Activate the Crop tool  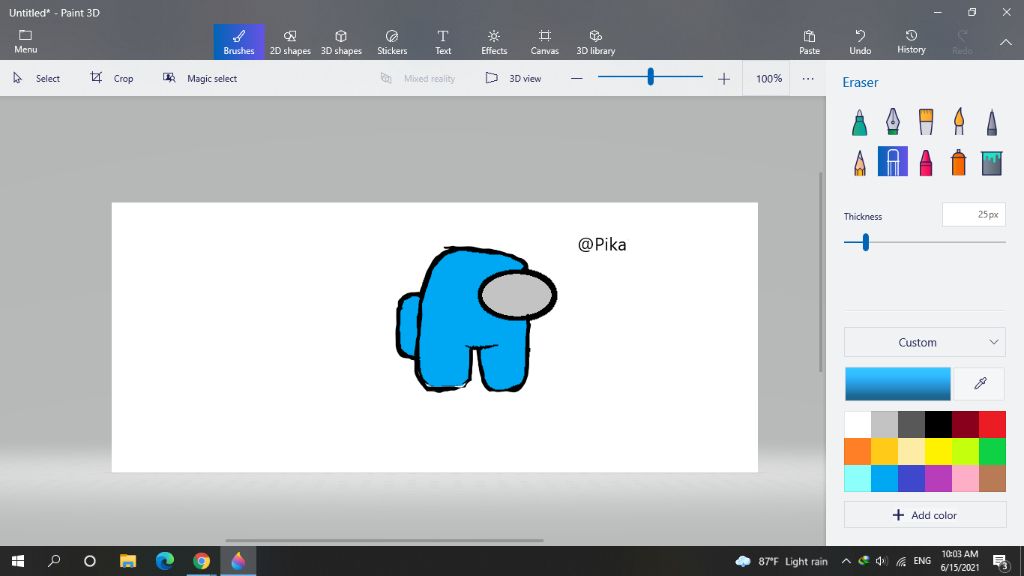pos(112,78)
